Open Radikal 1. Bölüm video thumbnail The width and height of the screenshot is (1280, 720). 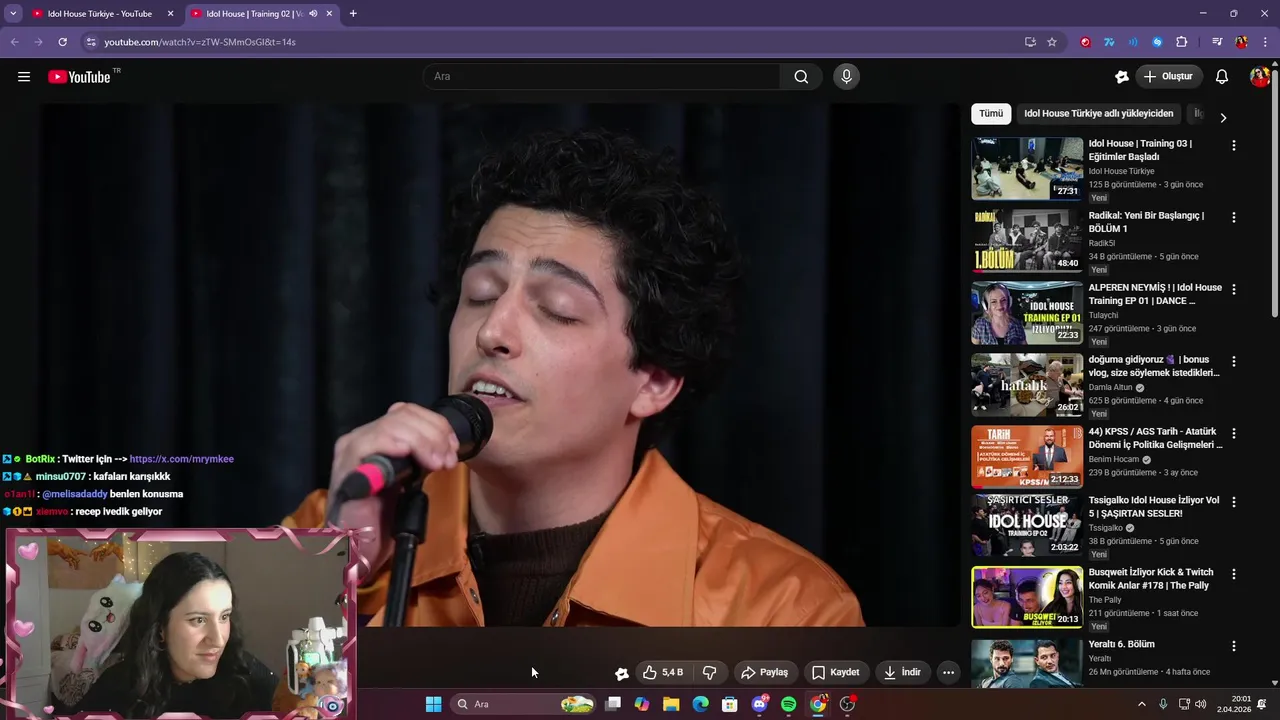click(x=1027, y=240)
